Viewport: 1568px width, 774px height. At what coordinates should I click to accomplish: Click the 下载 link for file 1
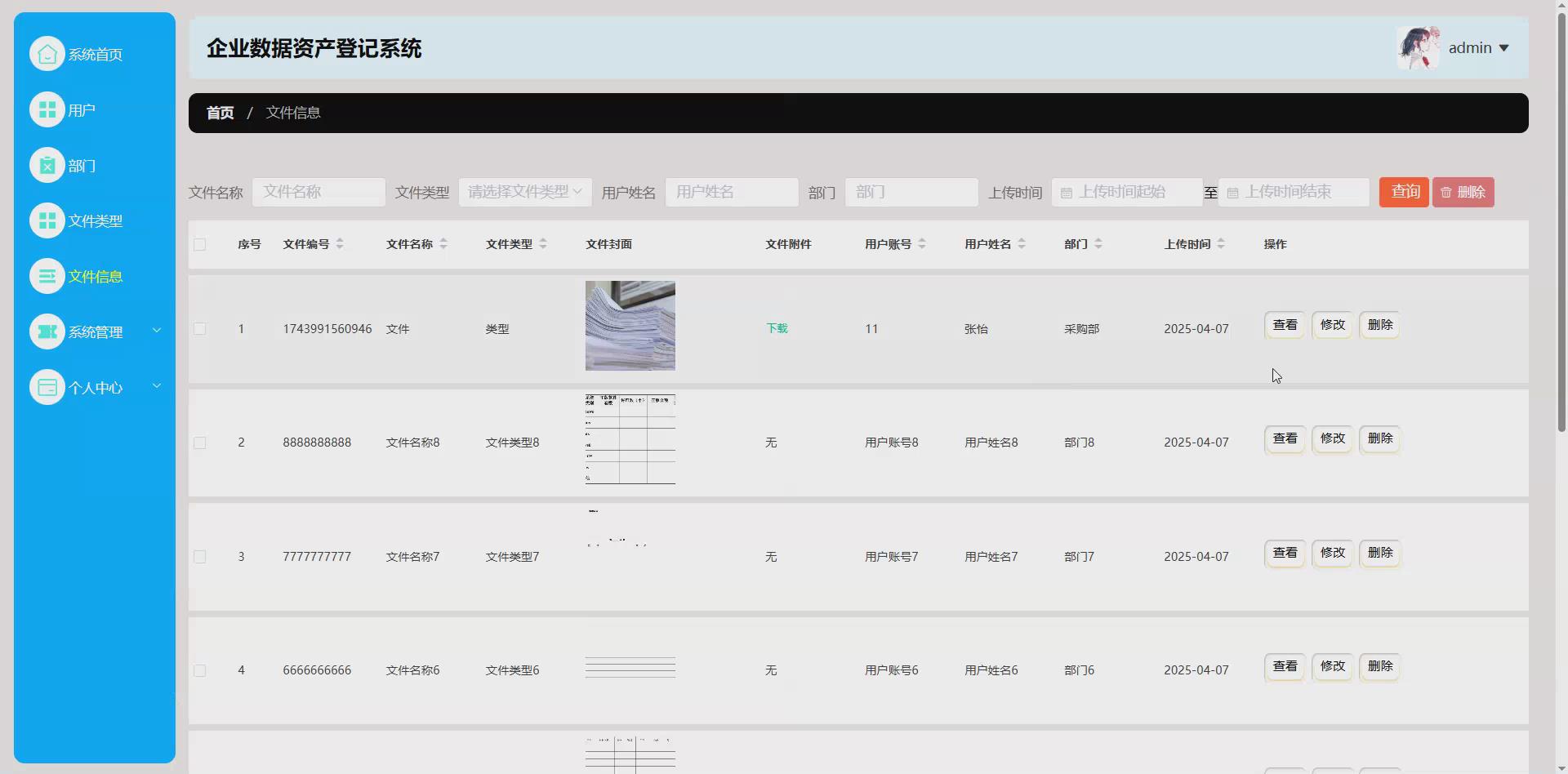pos(776,328)
